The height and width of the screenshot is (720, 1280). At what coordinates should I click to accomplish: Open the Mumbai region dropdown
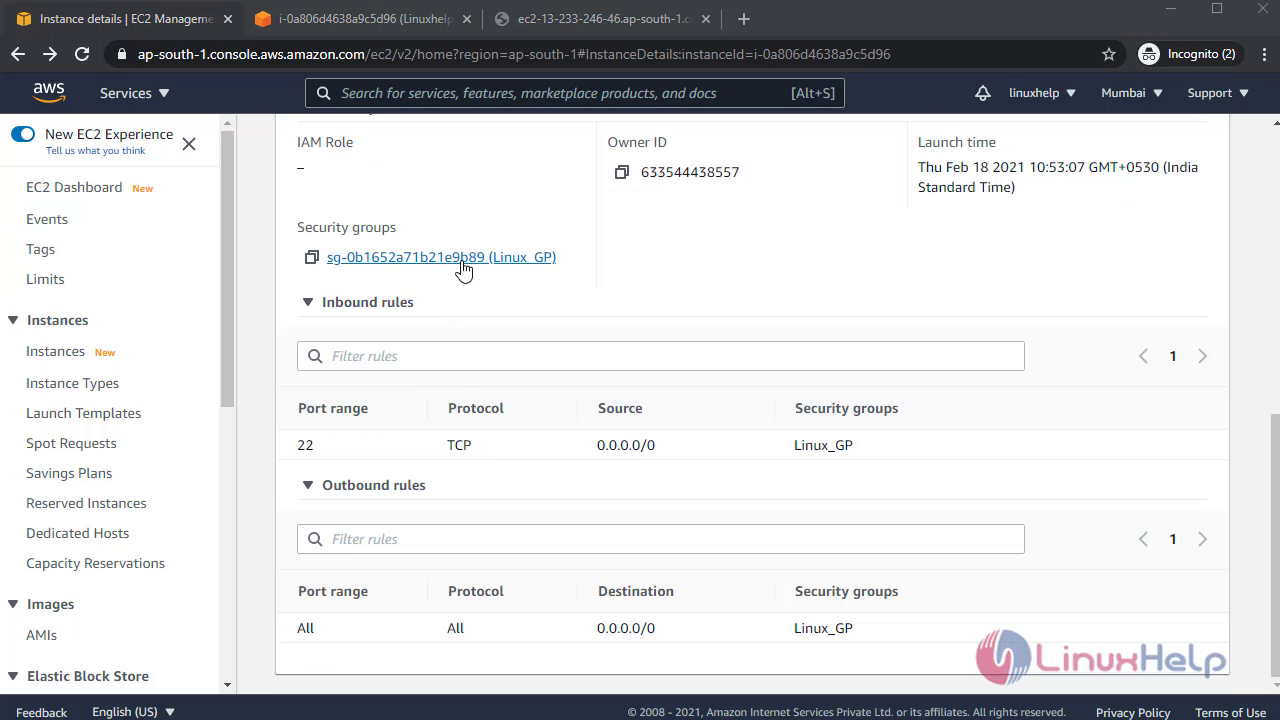[1132, 93]
